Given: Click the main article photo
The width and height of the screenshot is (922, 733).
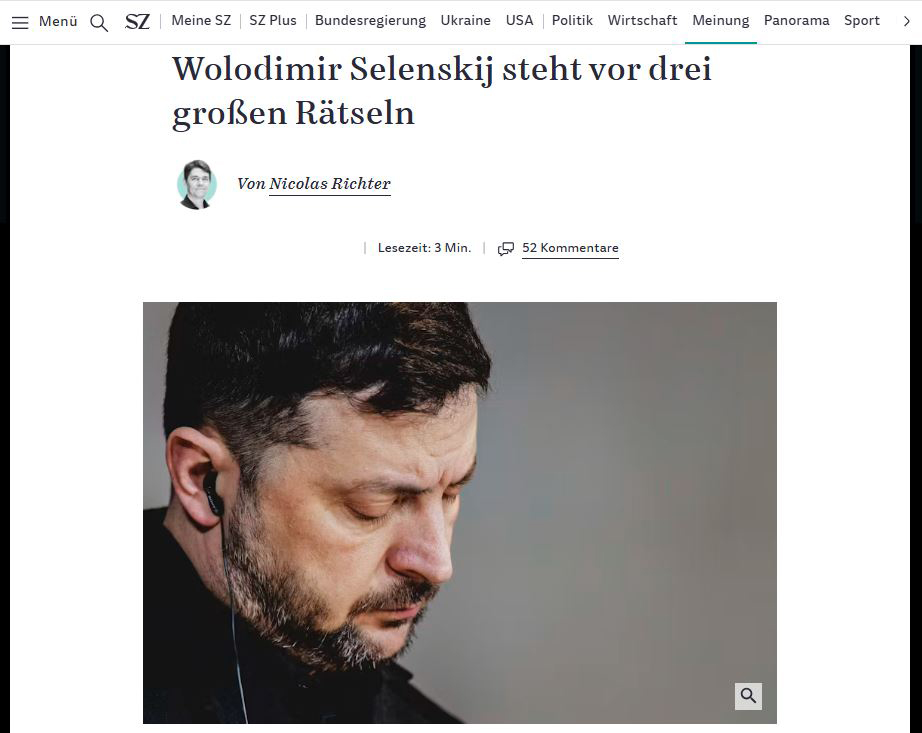Looking at the screenshot, I should click(460, 513).
